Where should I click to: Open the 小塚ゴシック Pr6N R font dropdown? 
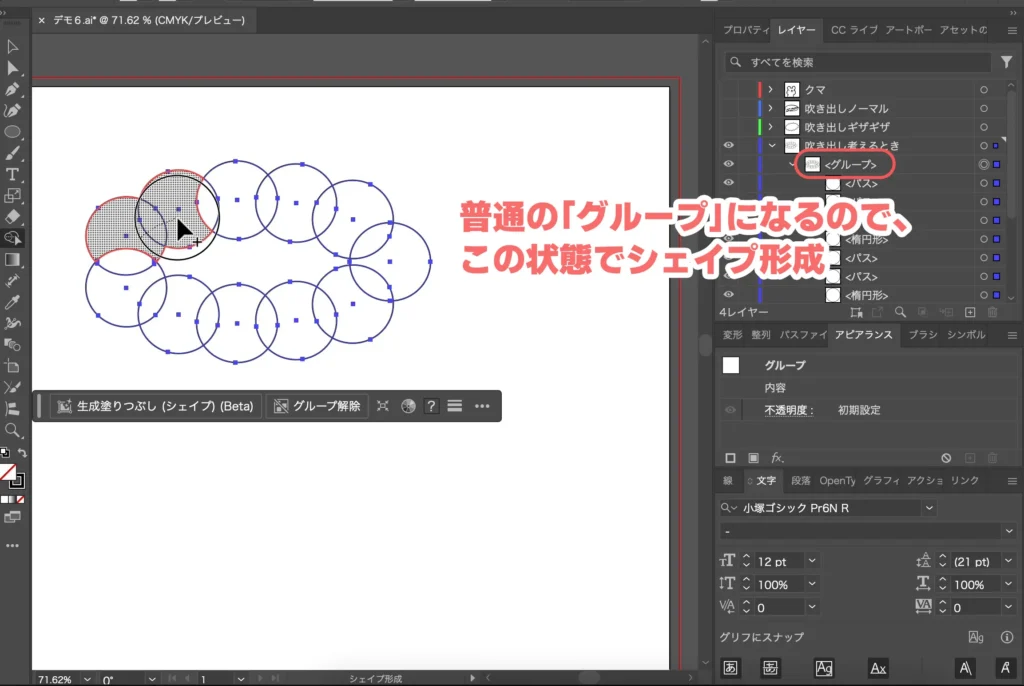930,508
